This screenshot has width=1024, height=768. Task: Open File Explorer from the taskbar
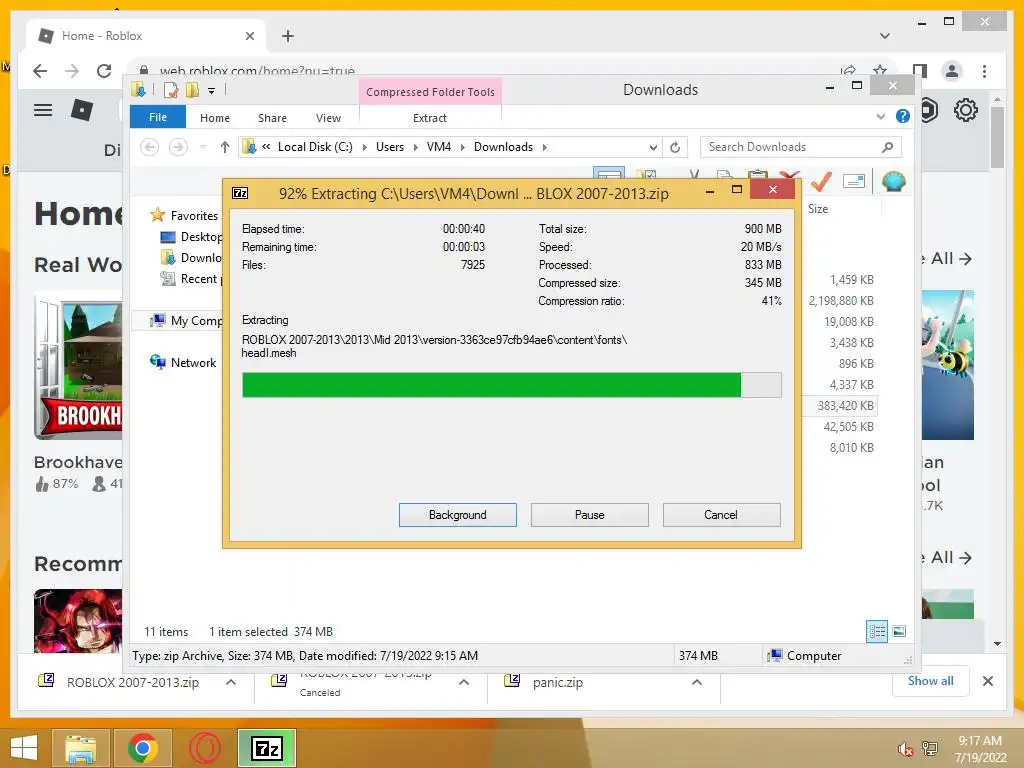pyautogui.click(x=80, y=748)
